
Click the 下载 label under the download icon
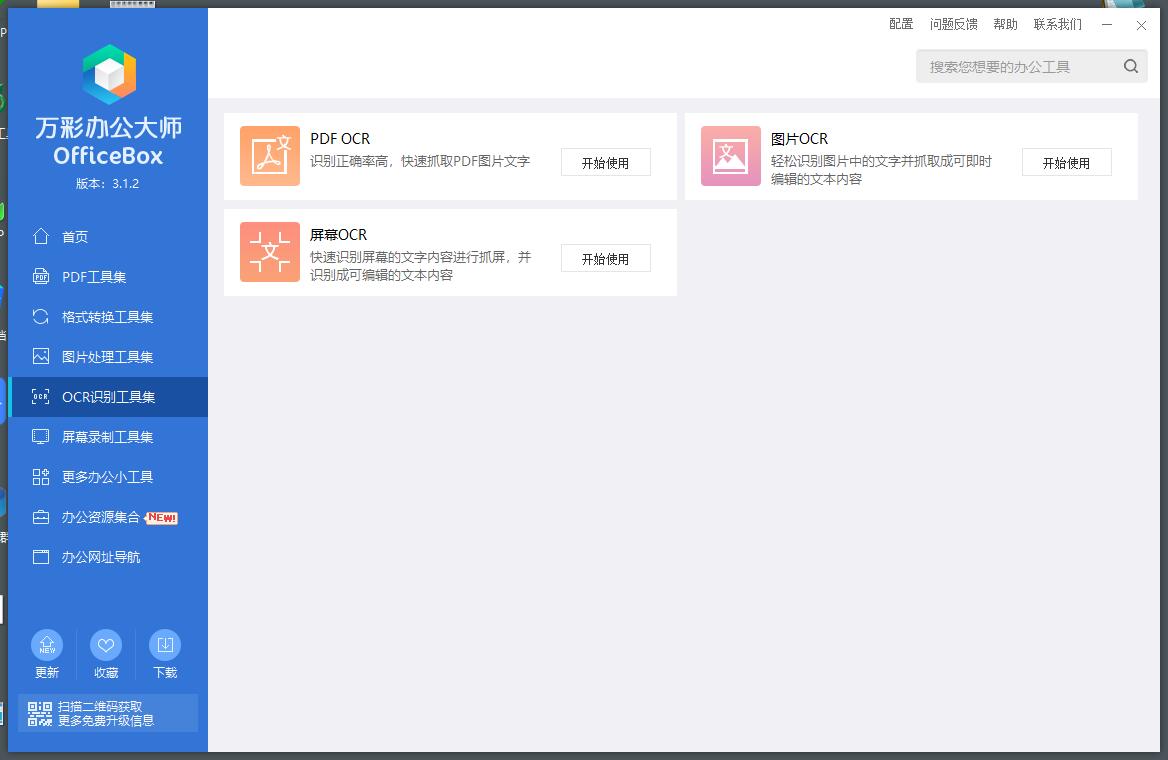(165, 672)
